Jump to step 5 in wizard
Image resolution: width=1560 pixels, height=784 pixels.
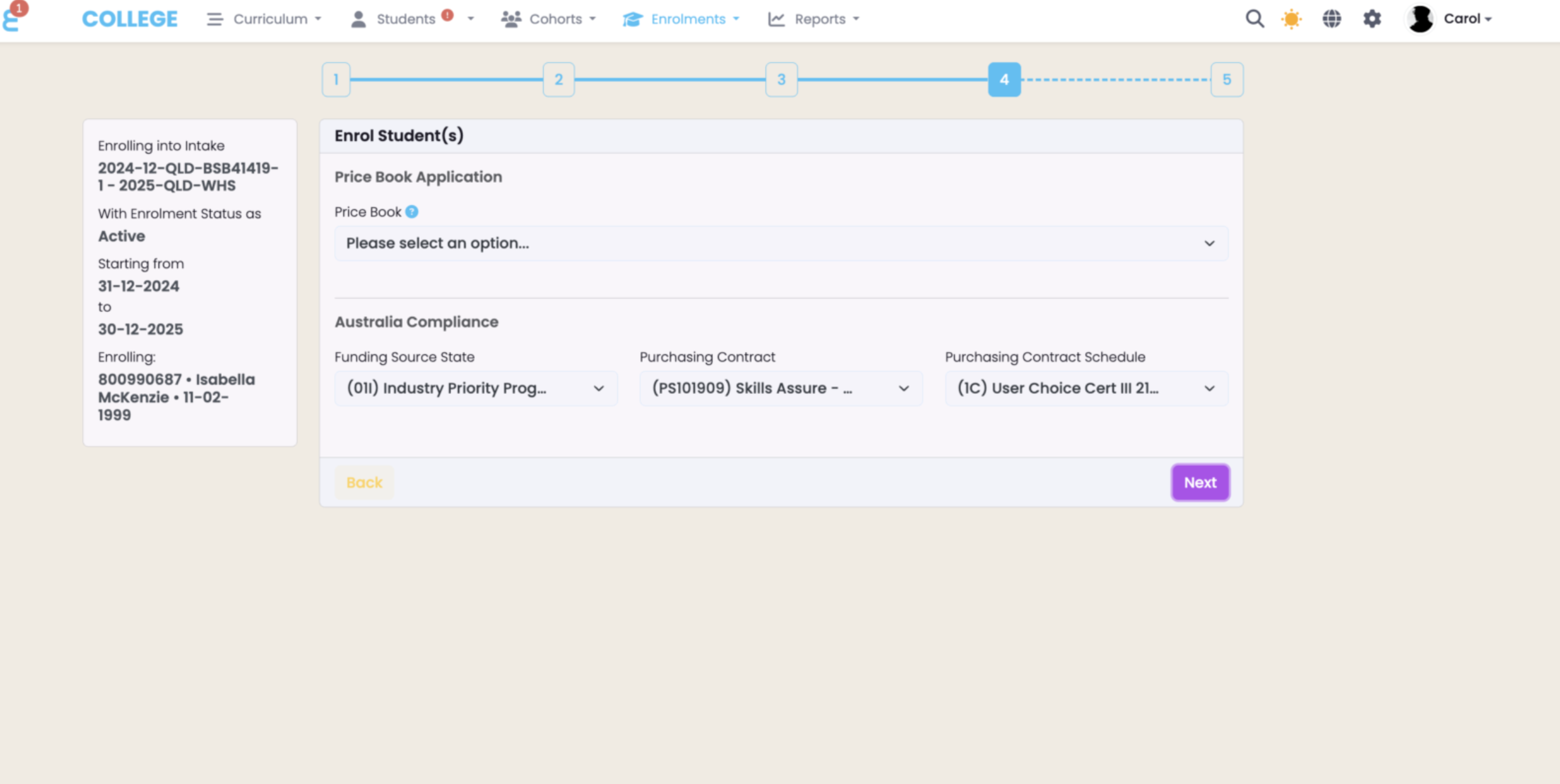[1226, 80]
